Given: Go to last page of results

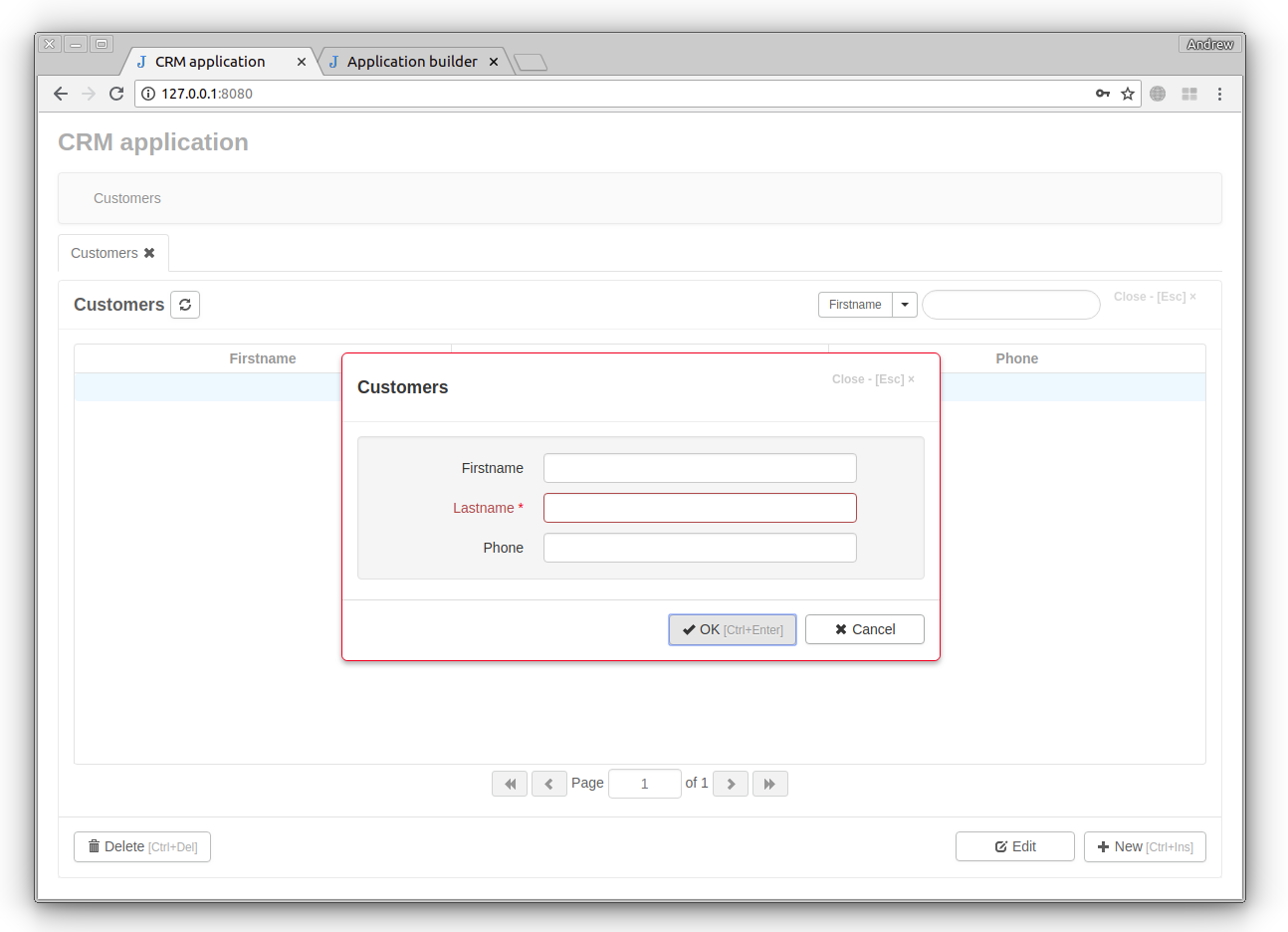Looking at the screenshot, I should point(770,784).
